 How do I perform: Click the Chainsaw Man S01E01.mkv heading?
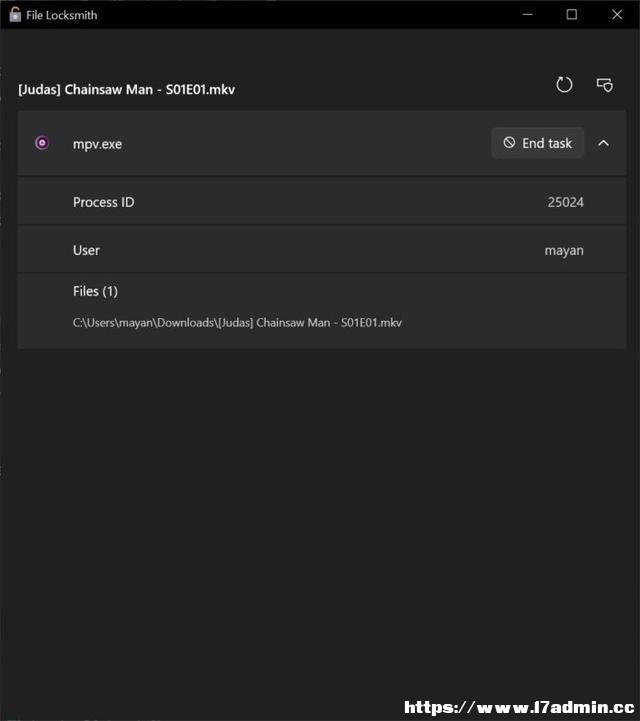126,89
